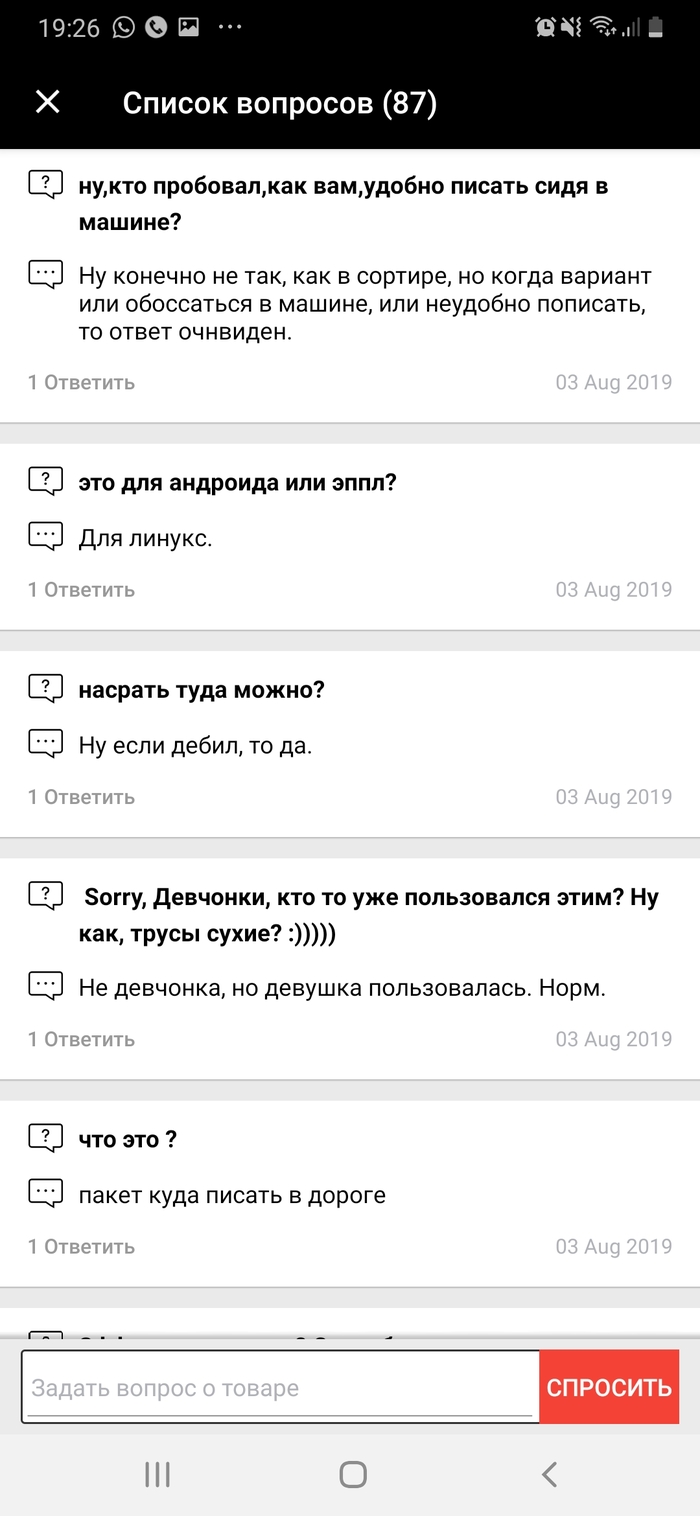The image size is (700, 1516).
Task: Tap "1 Ответить" under the car question answer
Action: coord(81,382)
